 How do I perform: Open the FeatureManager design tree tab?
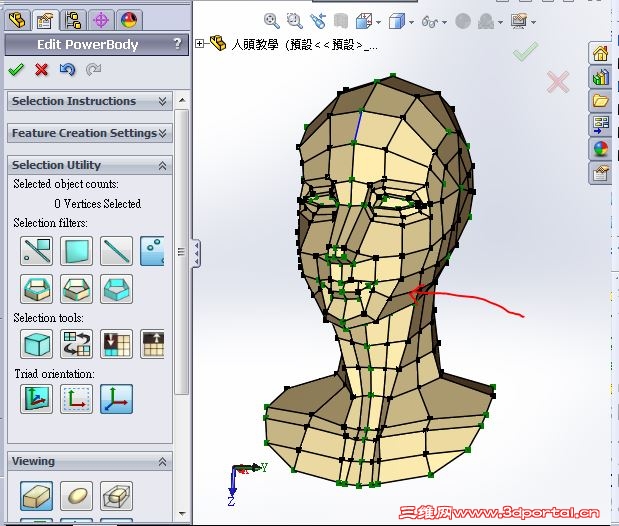(x=17, y=20)
